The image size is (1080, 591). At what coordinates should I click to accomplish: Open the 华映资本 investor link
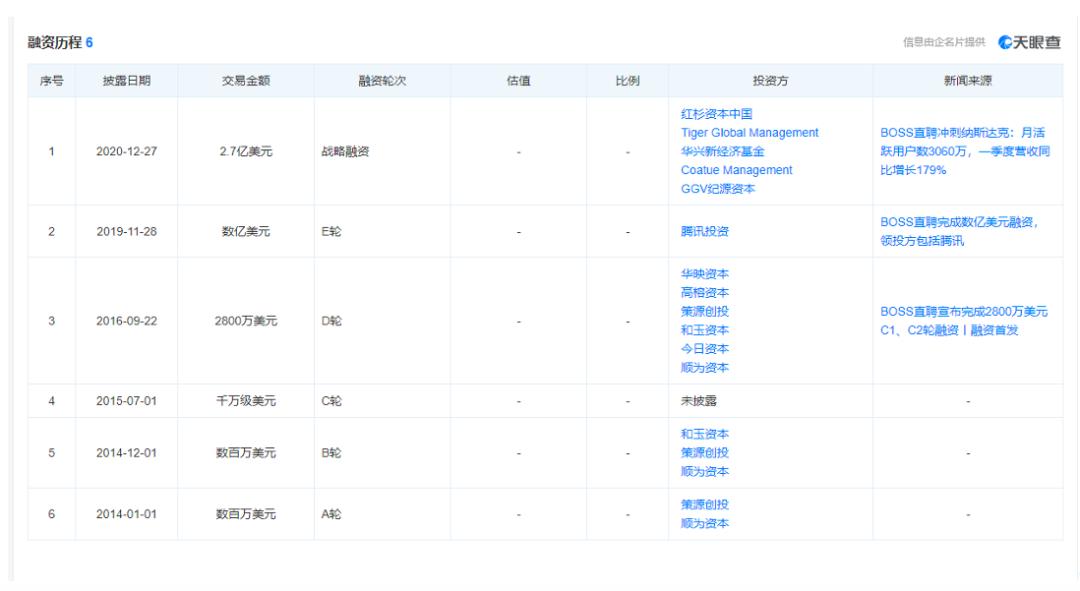pos(704,273)
